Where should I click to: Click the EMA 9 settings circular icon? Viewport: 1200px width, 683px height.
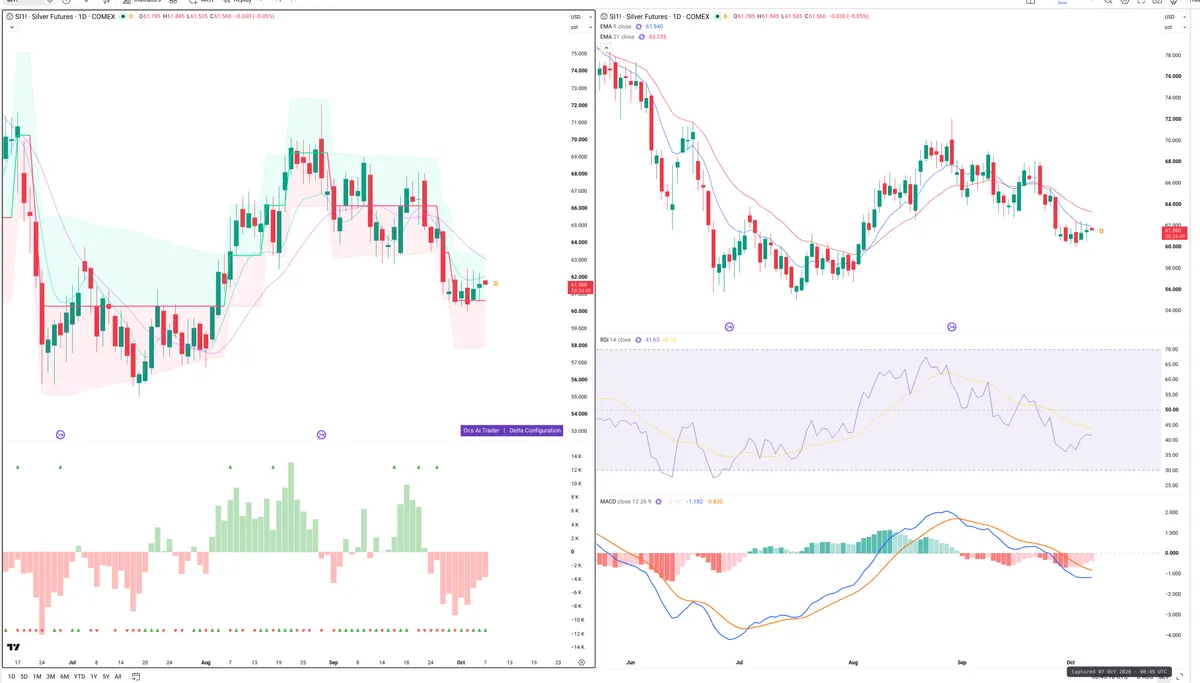[x=638, y=26]
